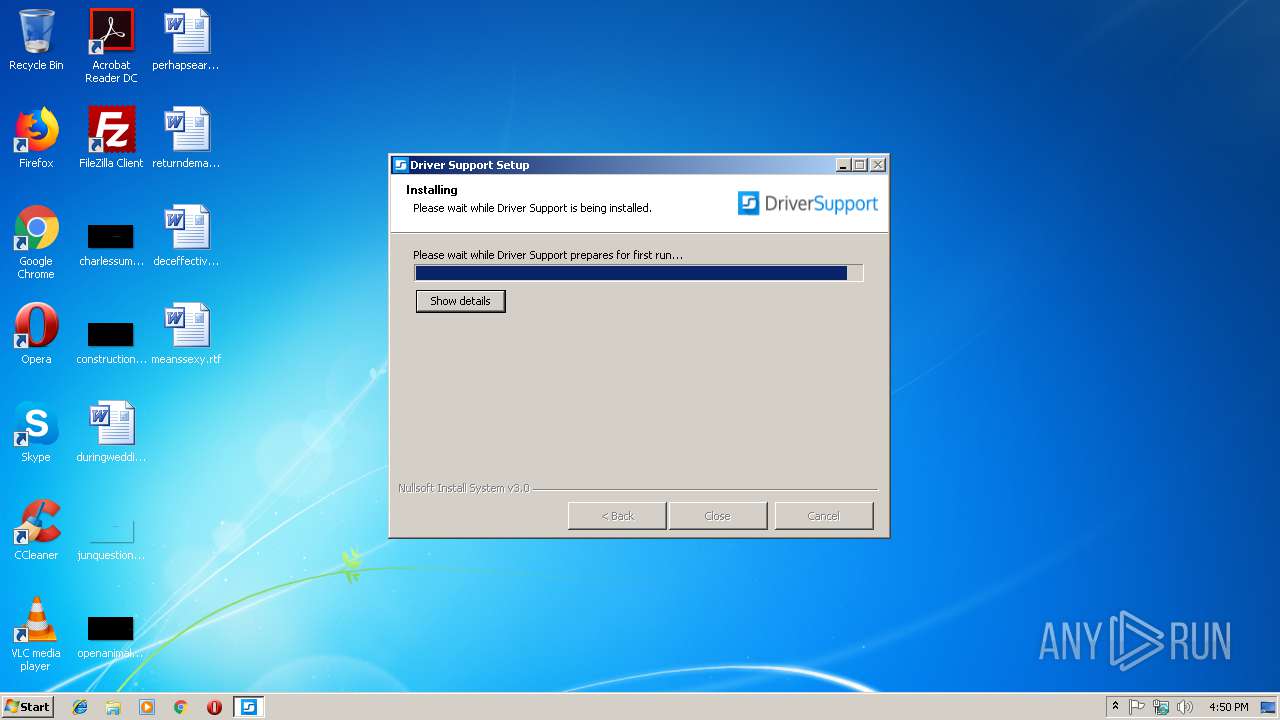
Task: Click the installation progress bar
Action: (x=638, y=273)
